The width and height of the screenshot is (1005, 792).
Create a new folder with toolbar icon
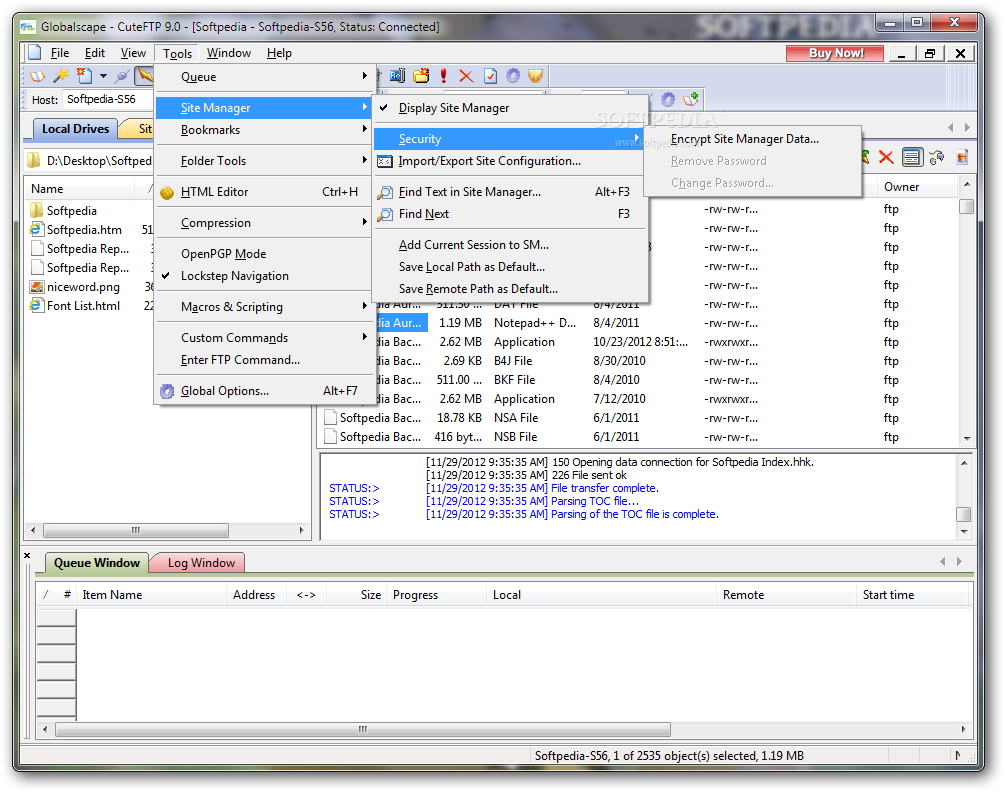421,76
